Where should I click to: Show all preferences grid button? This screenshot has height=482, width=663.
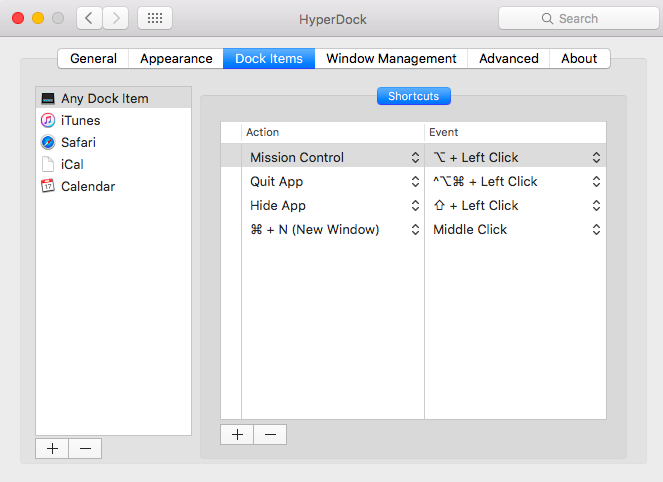(155, 18)
